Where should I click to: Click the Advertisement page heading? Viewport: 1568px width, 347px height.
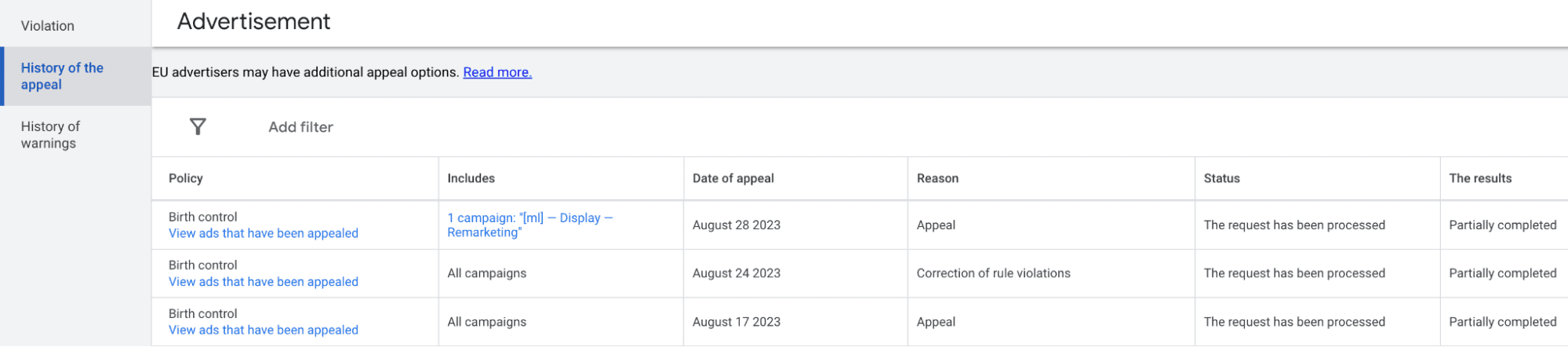pos(253,21)
